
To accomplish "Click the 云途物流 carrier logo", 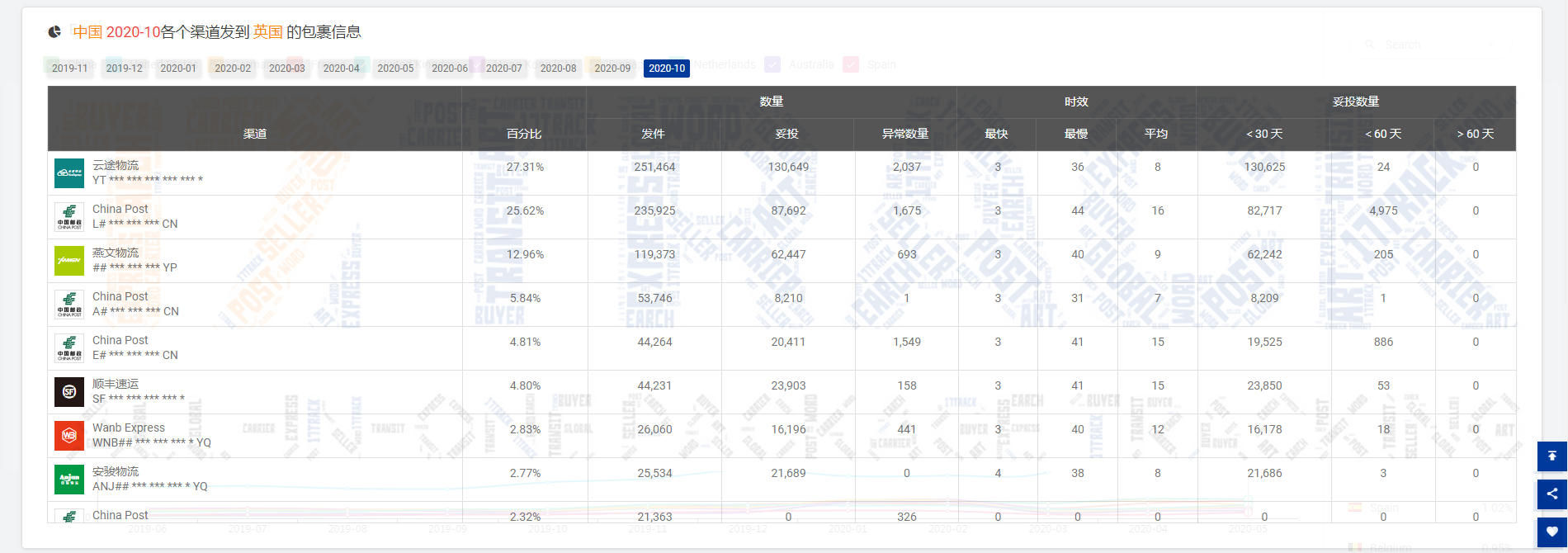I will point(69,173).
